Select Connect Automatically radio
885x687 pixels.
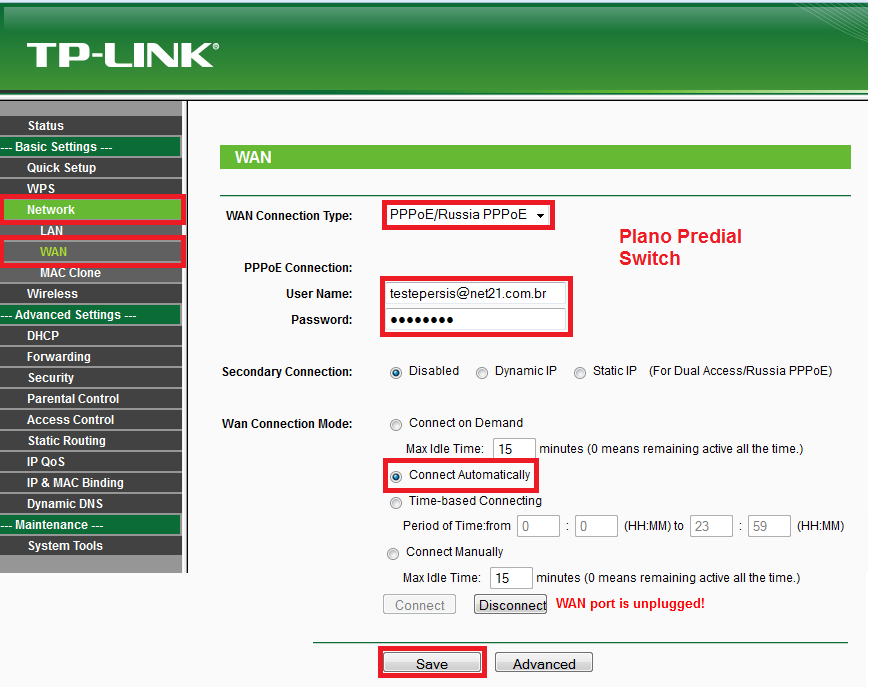point(396,476)
